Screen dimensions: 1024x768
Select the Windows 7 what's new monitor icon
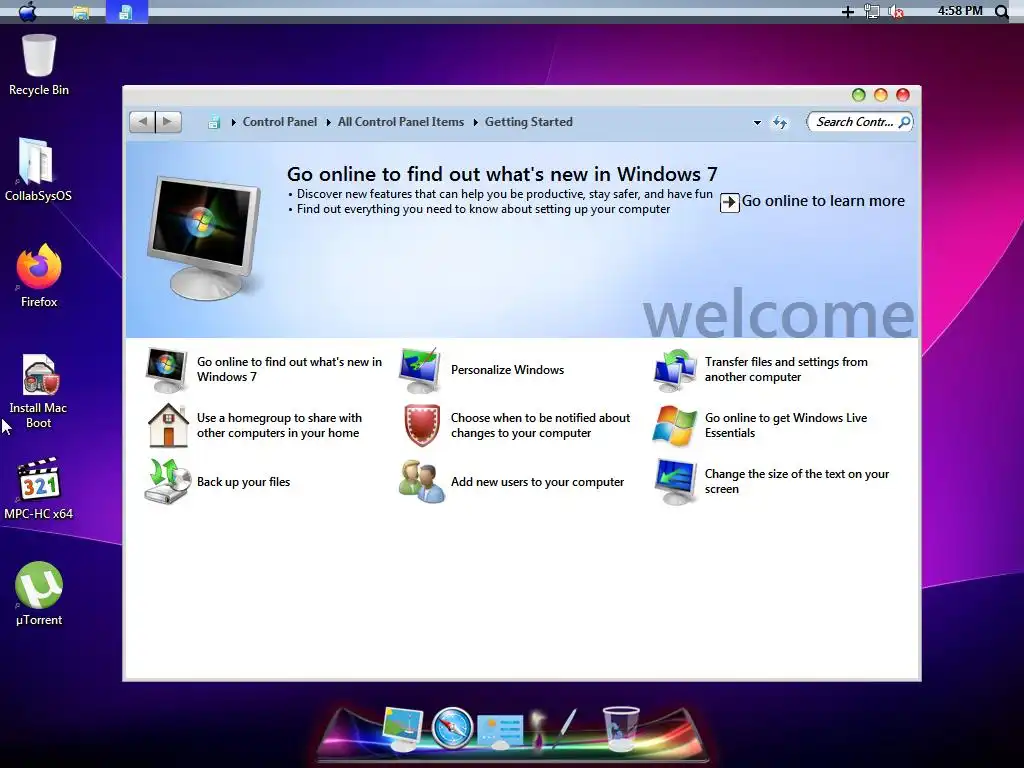(166, 370)
